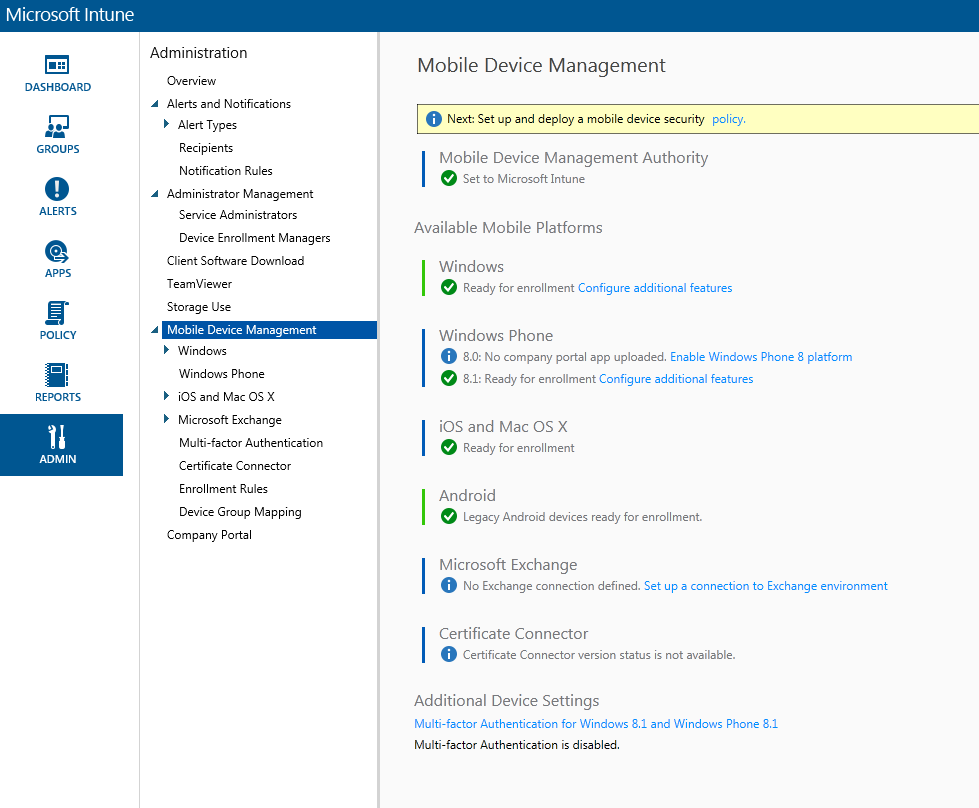Select Administrator Management label
979x808 pixels.
coord(240,194)
